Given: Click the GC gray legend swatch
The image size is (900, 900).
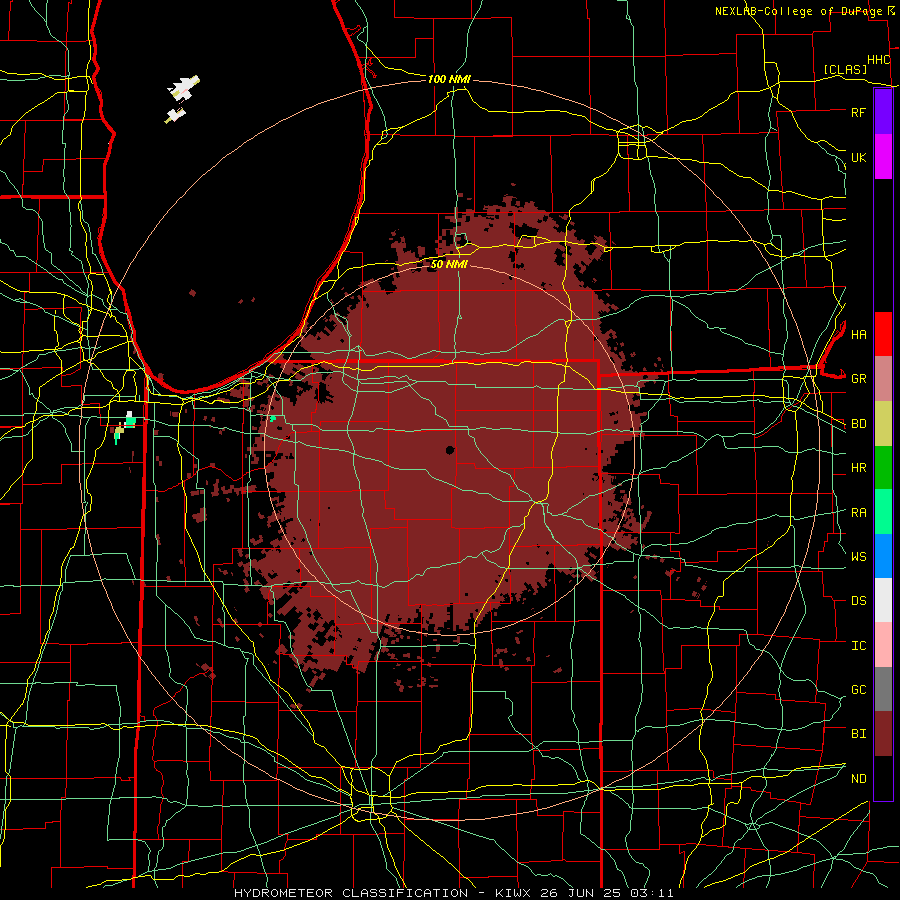Looking at the screenshot, I should pyautogui.click(x=883, y=689).
